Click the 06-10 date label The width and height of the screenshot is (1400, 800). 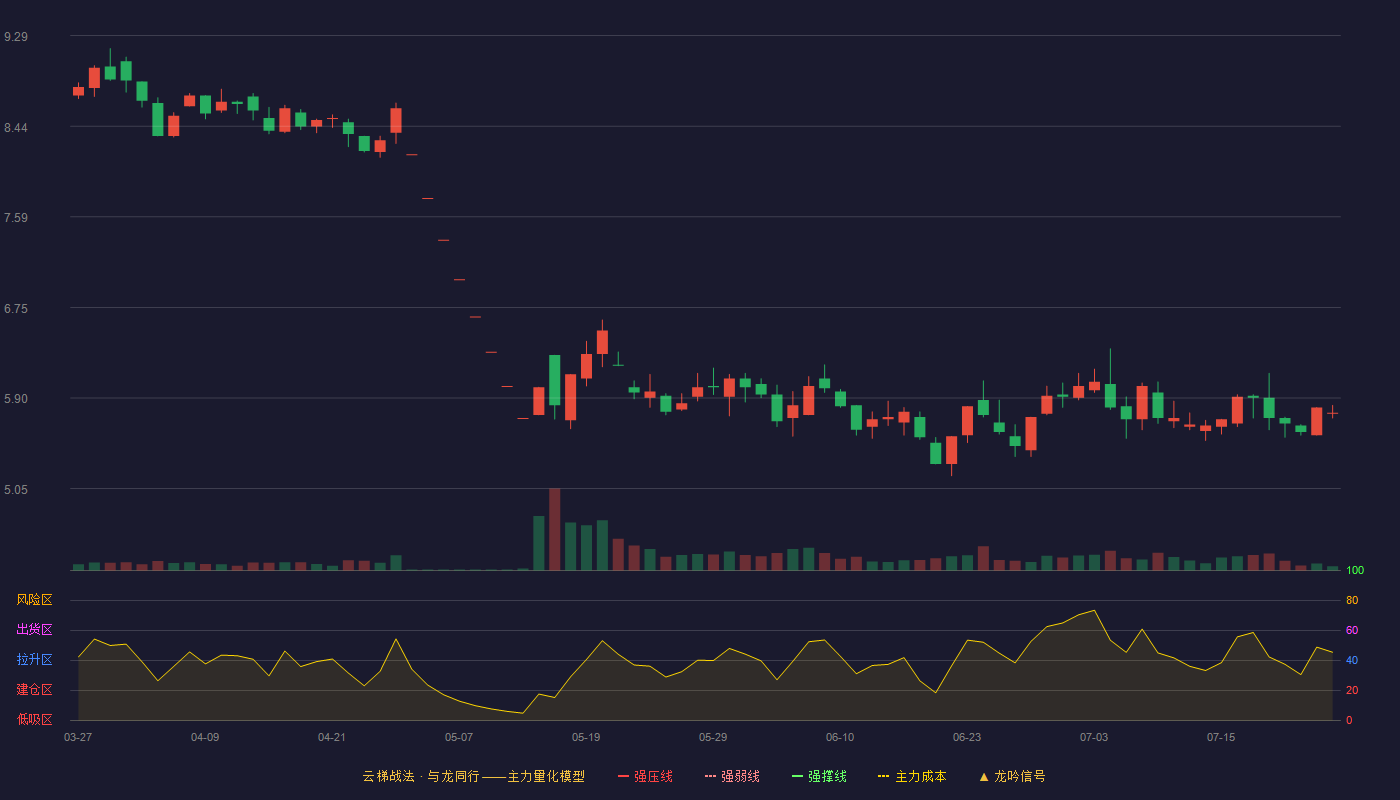(x=840, y=737)
